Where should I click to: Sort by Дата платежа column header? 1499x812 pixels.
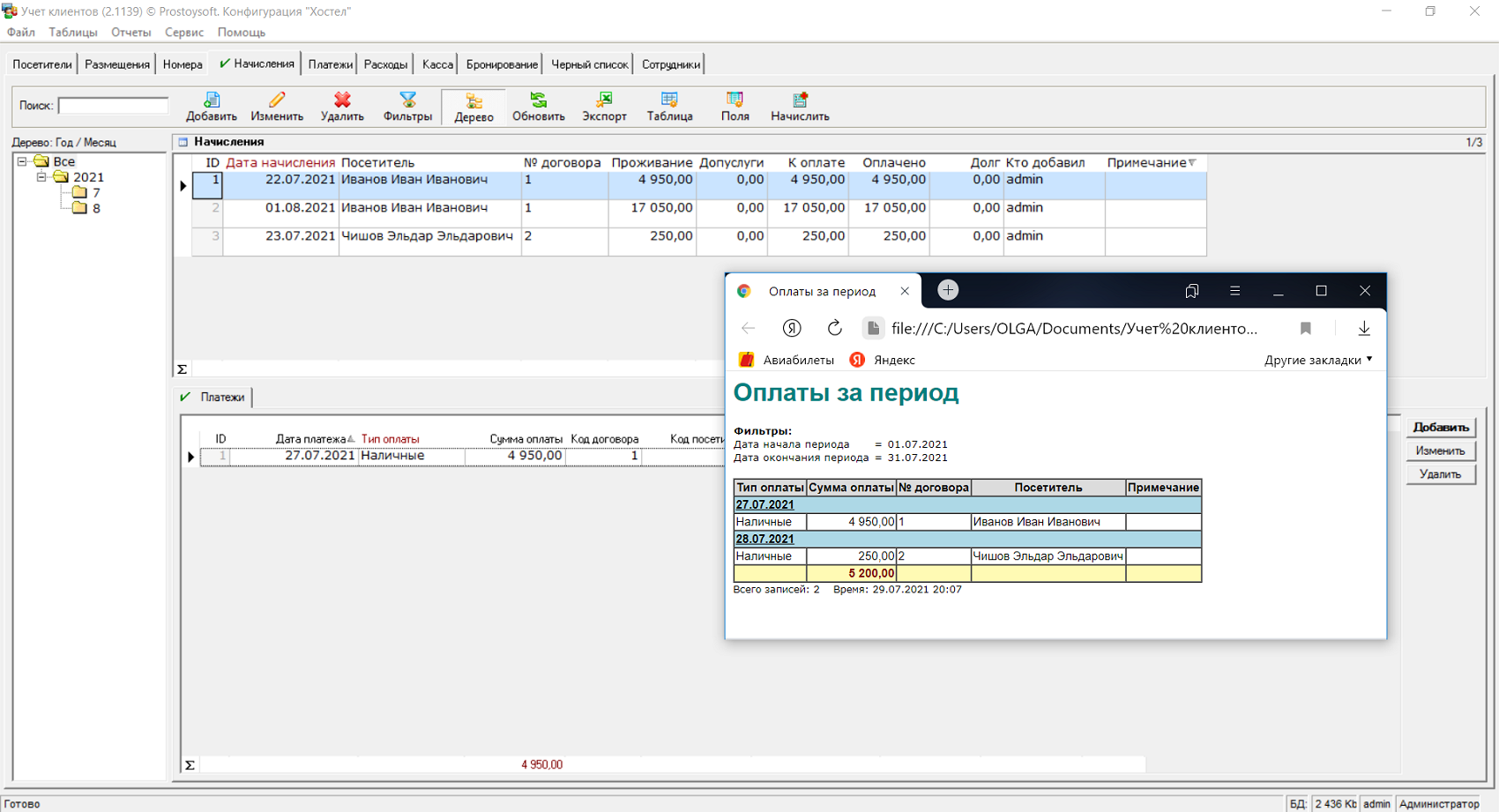point(310,439)
